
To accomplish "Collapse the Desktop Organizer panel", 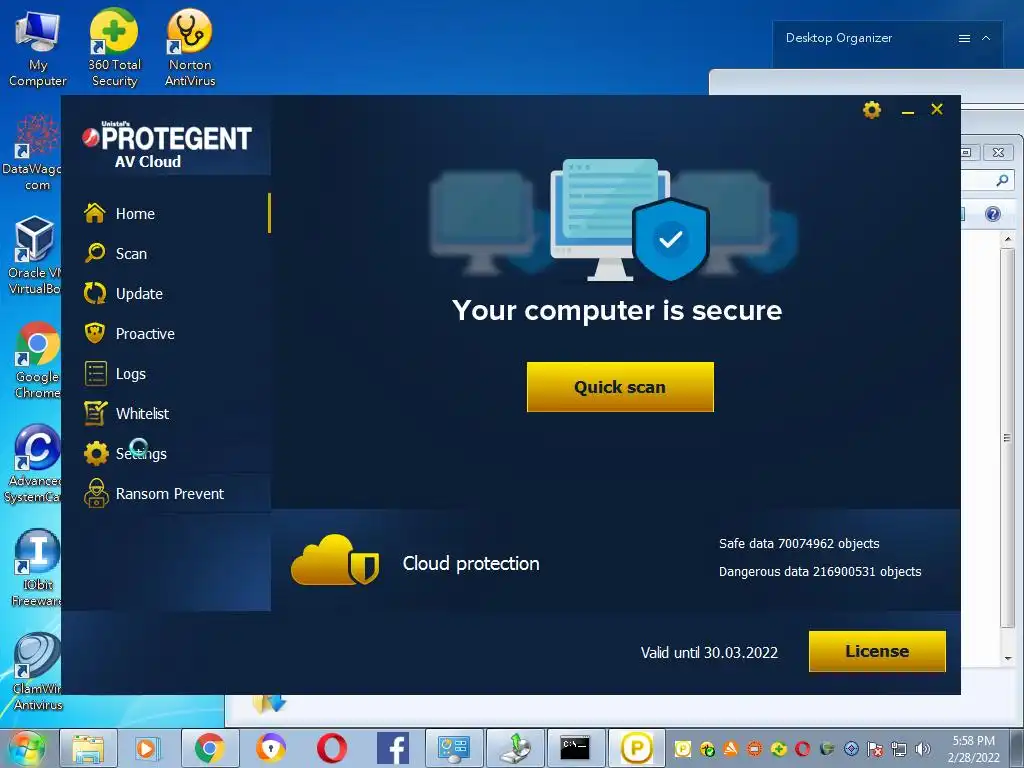I will (x=986, y=39).
